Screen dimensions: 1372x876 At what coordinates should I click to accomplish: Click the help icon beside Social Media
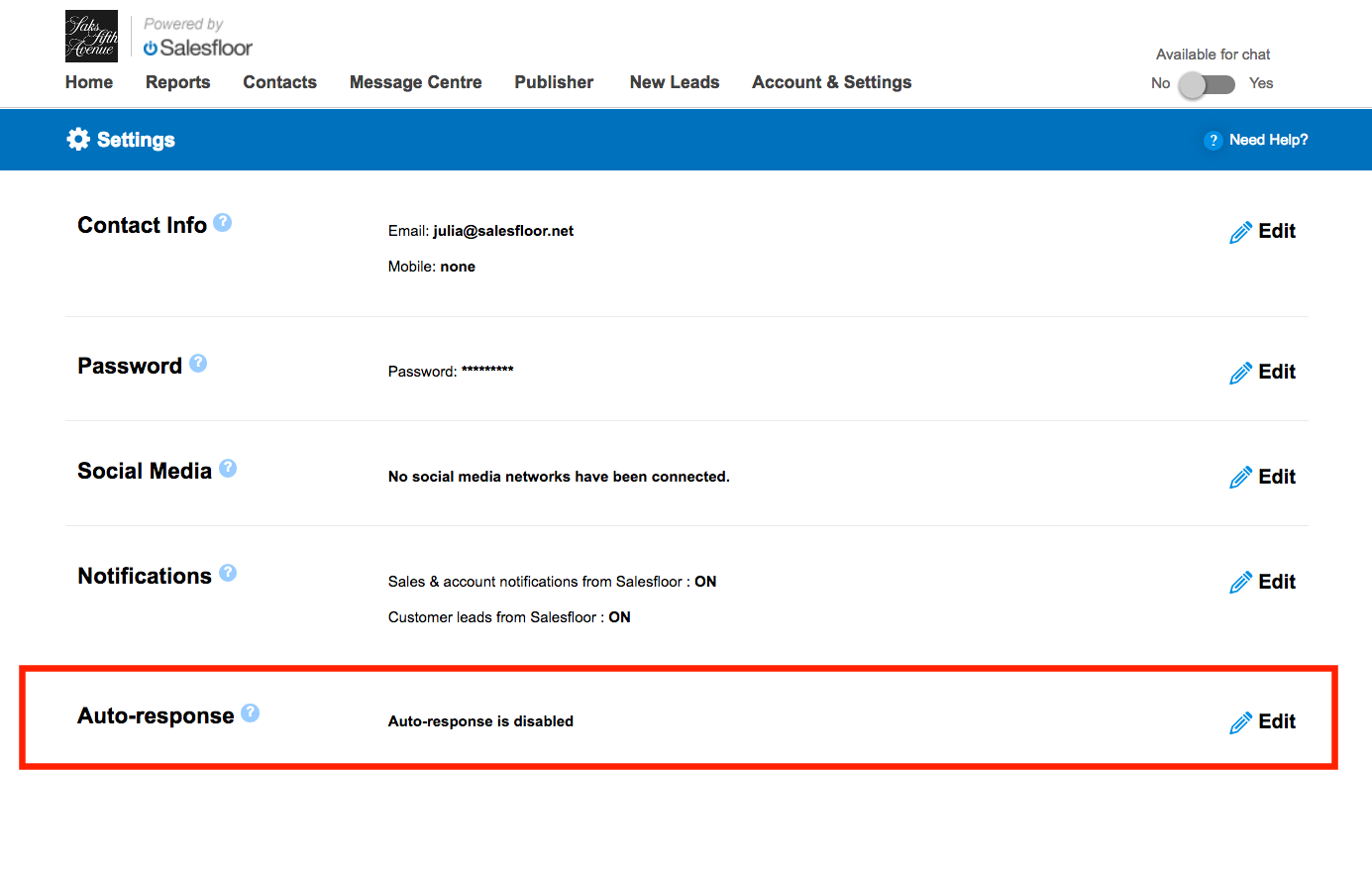[x=228, y=469]
